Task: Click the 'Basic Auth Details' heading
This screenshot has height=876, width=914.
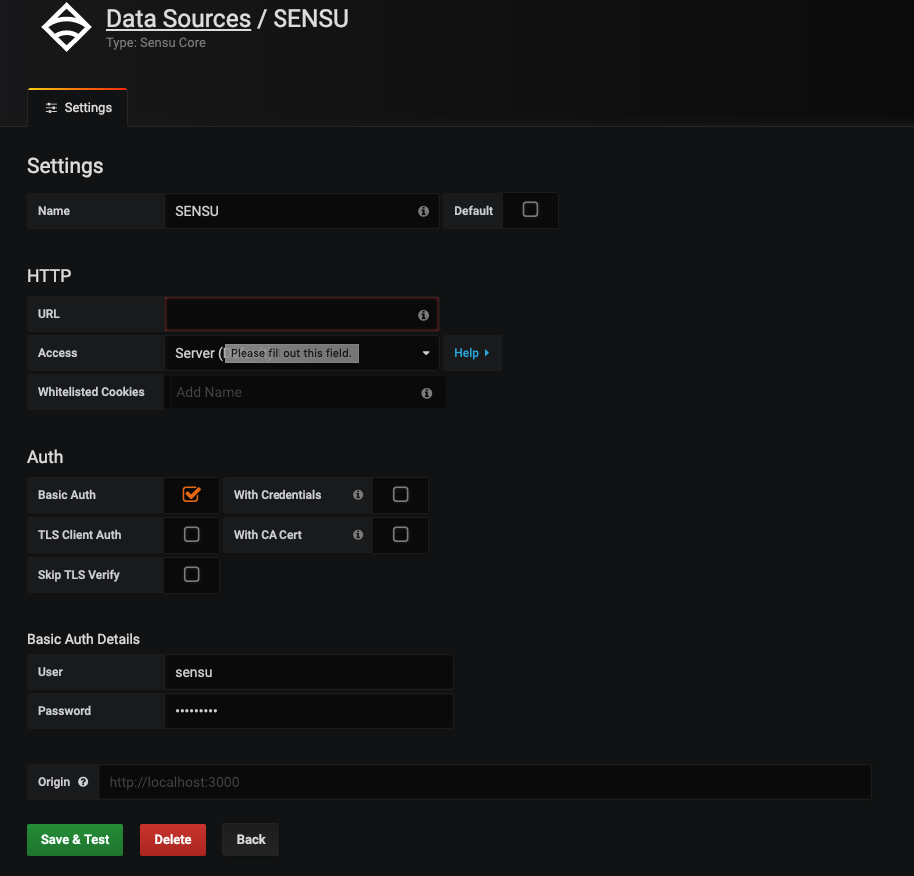Action: (83, 639)
